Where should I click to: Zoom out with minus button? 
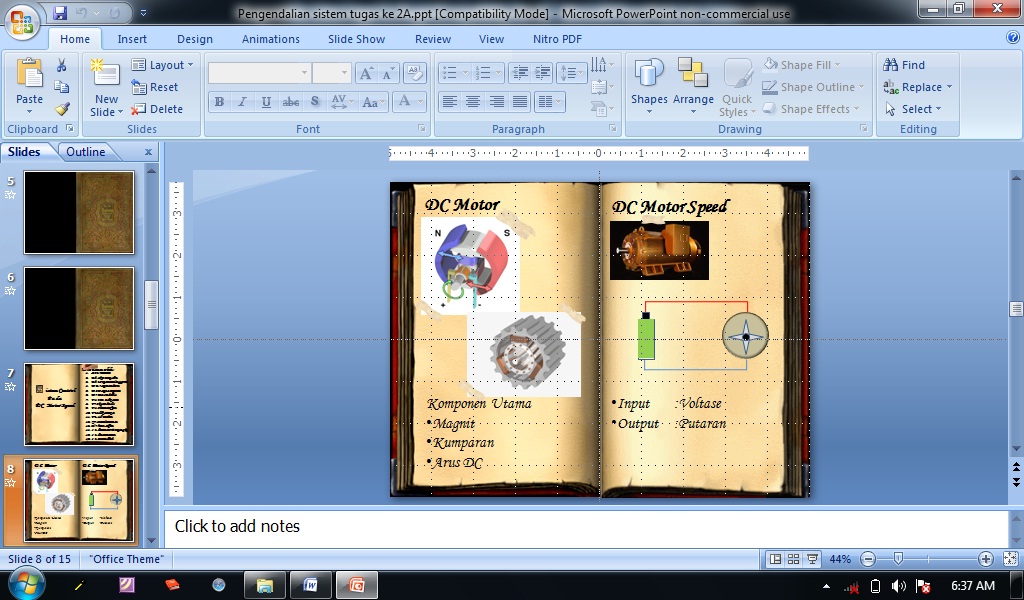[868, 559]
